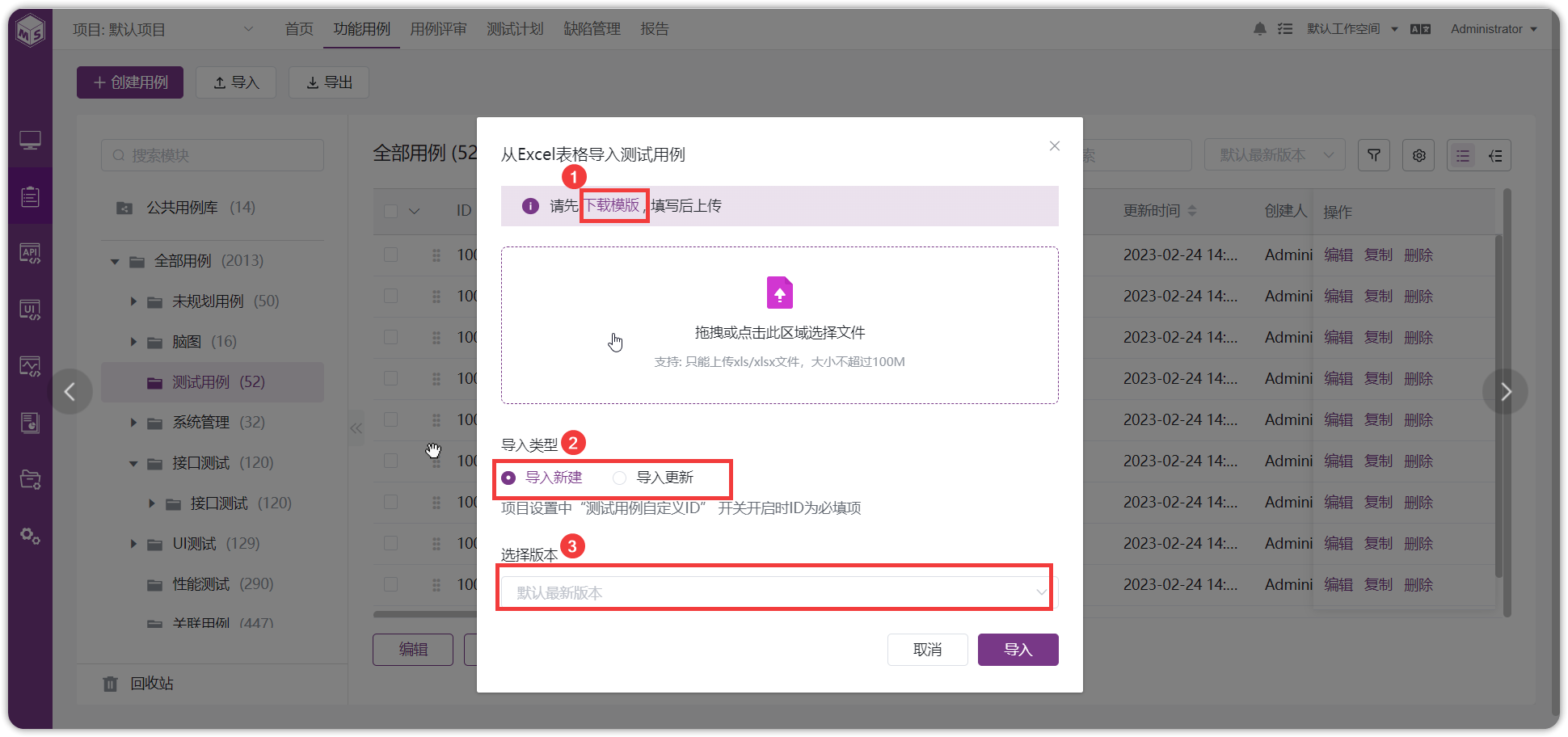The image size is (1568, 737).
Task: Switch to the 测试计划 tab
Action: tap(515, 29)
